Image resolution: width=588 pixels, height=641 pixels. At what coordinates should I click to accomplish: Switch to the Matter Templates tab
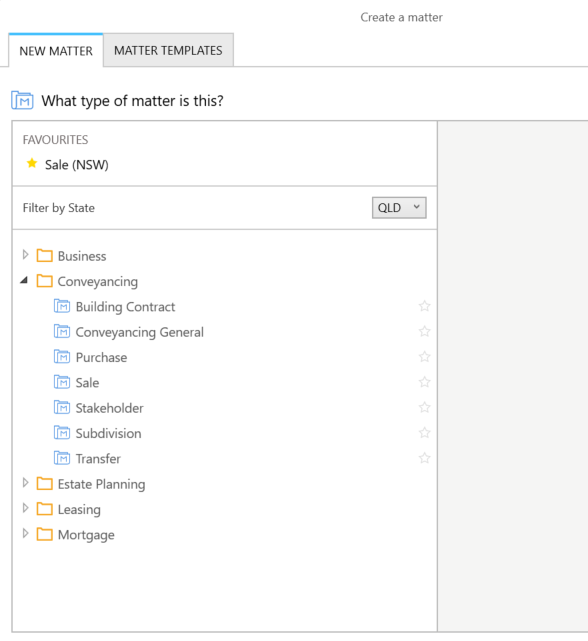click(x=168, y=50)
